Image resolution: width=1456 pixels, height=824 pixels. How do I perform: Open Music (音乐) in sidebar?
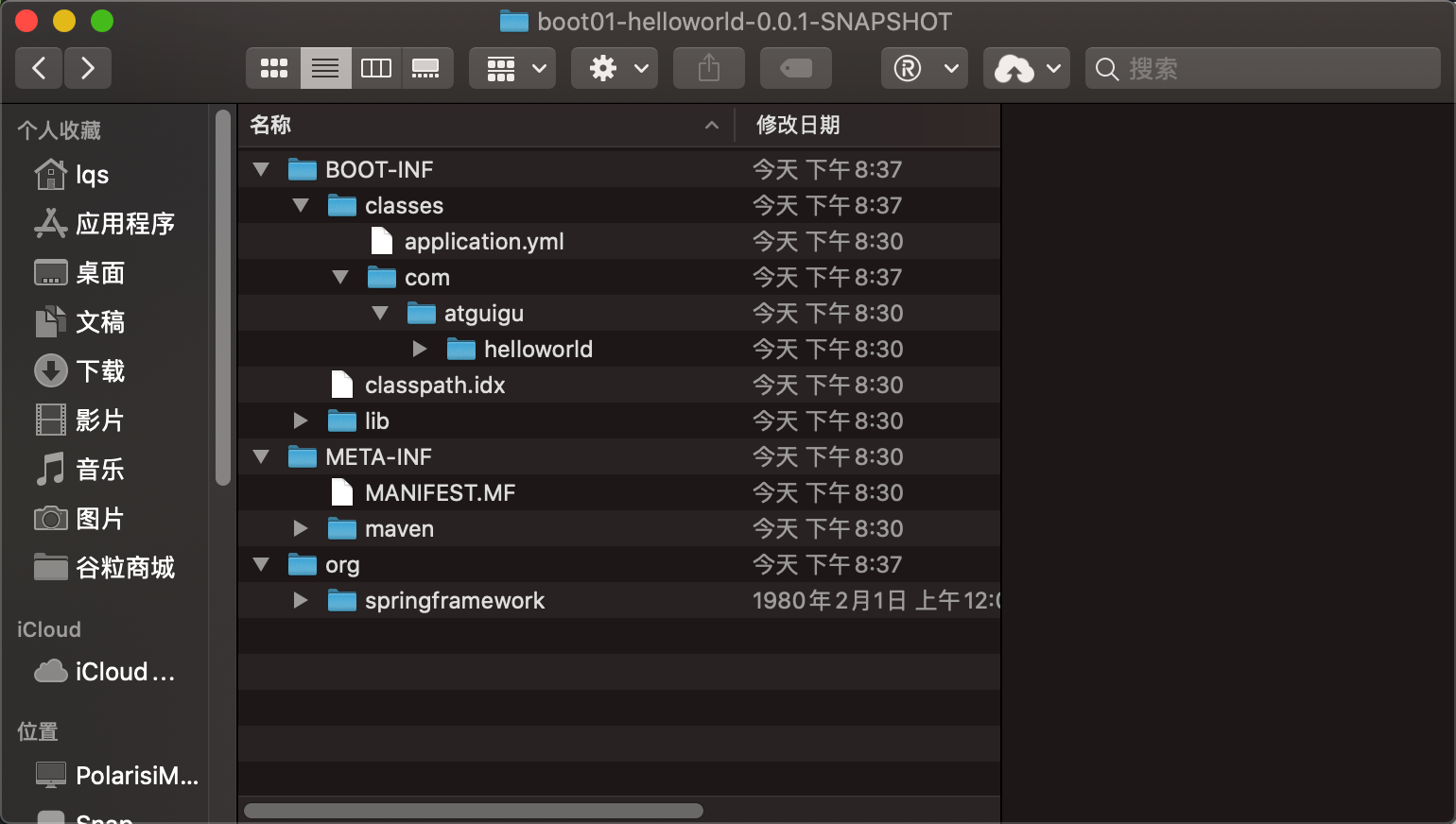pyautogui.click(x=79, y=470)
